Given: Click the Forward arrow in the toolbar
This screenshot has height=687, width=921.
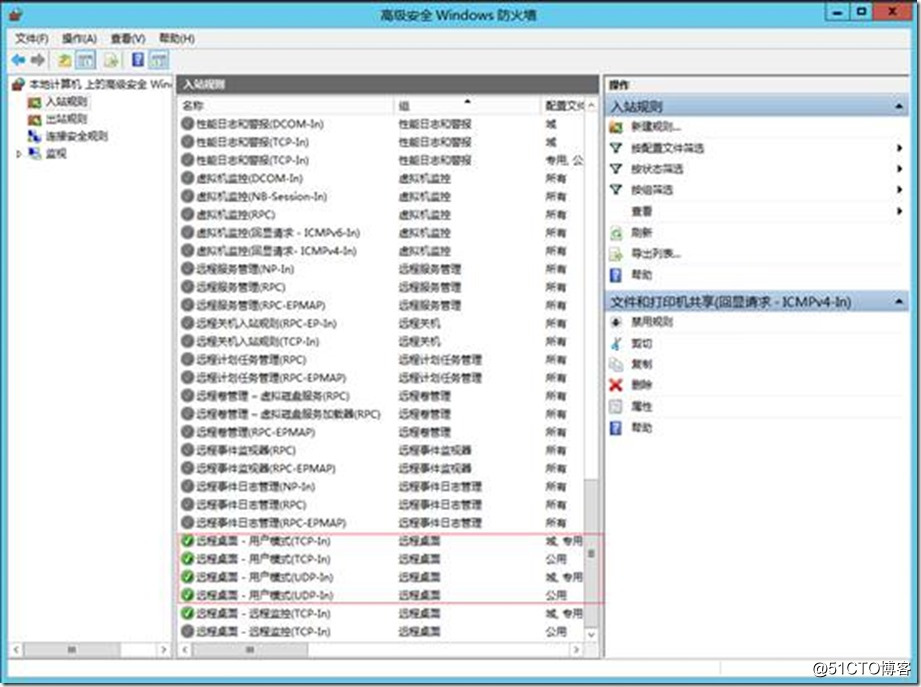Looking at the screenshot, I should (x=38, y=60).
